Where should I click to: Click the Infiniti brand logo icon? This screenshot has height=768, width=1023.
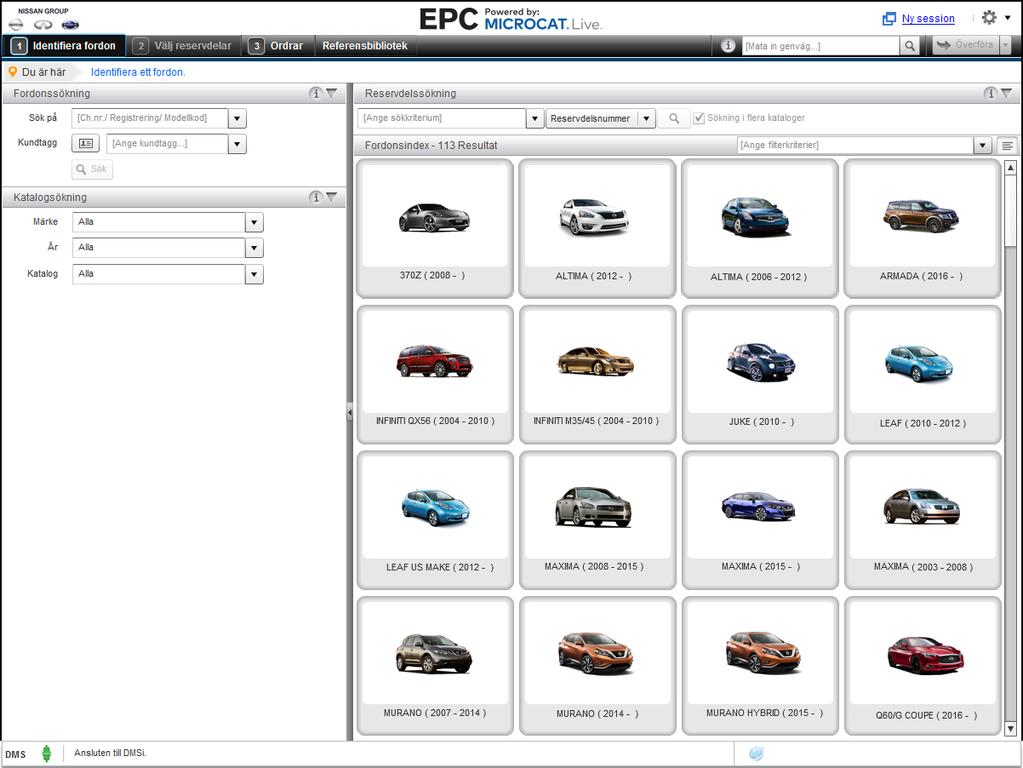(x=43, y=25)
